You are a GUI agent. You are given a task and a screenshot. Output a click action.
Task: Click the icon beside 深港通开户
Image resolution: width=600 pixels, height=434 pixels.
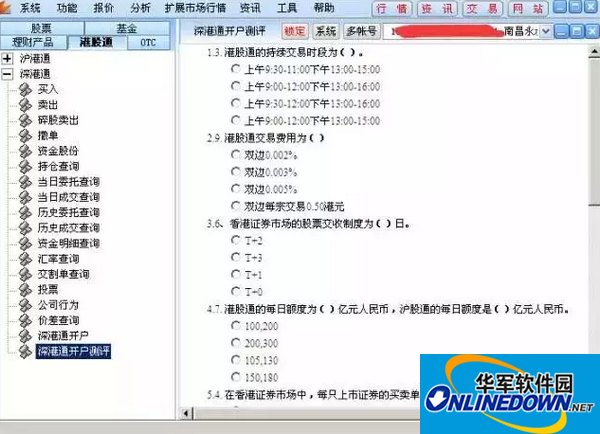click(25, 336)
